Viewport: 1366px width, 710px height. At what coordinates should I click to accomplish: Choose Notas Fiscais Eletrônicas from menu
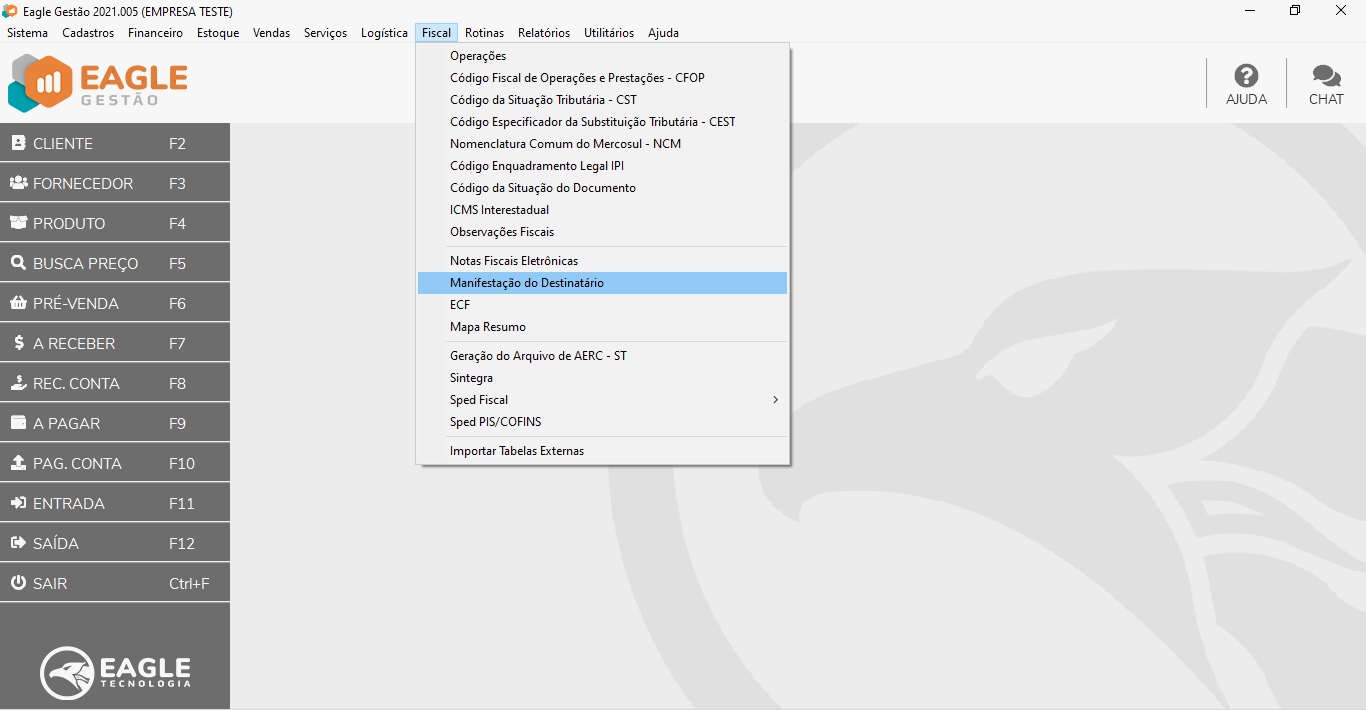click(514, 261)
